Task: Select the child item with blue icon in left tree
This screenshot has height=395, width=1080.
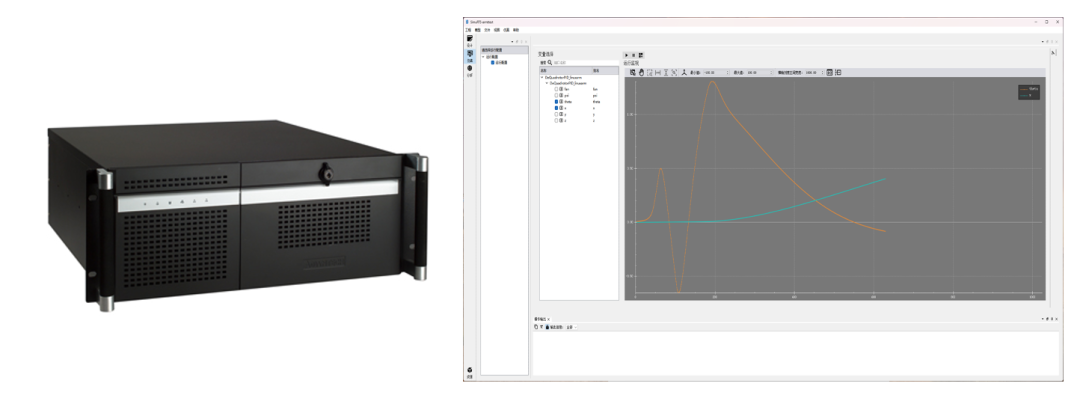Action: (499, 63)
